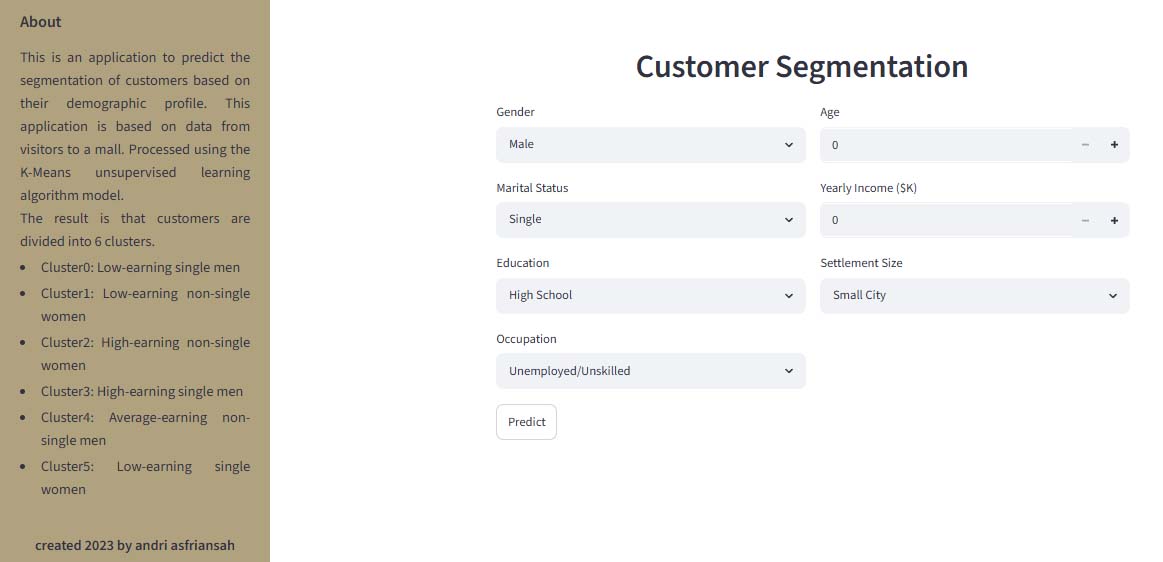Decrement Yearly Income using minus icon

coord(1085,220)
